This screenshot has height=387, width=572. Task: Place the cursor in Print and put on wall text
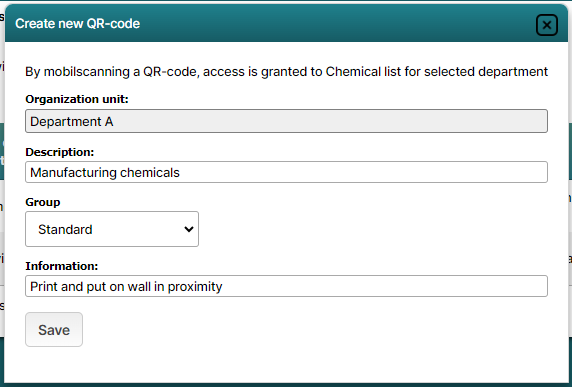point(126,287)
